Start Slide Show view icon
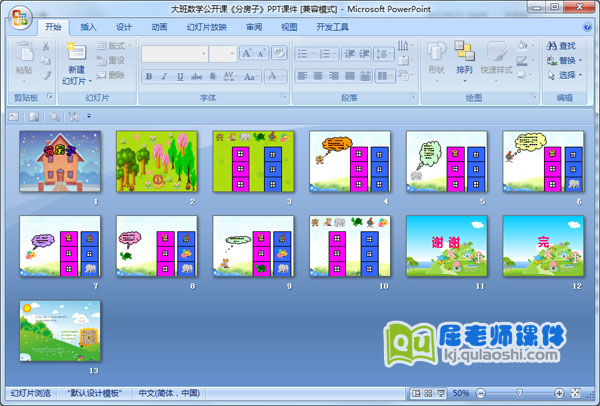600x406 pixels. click(x=441, y=393)
